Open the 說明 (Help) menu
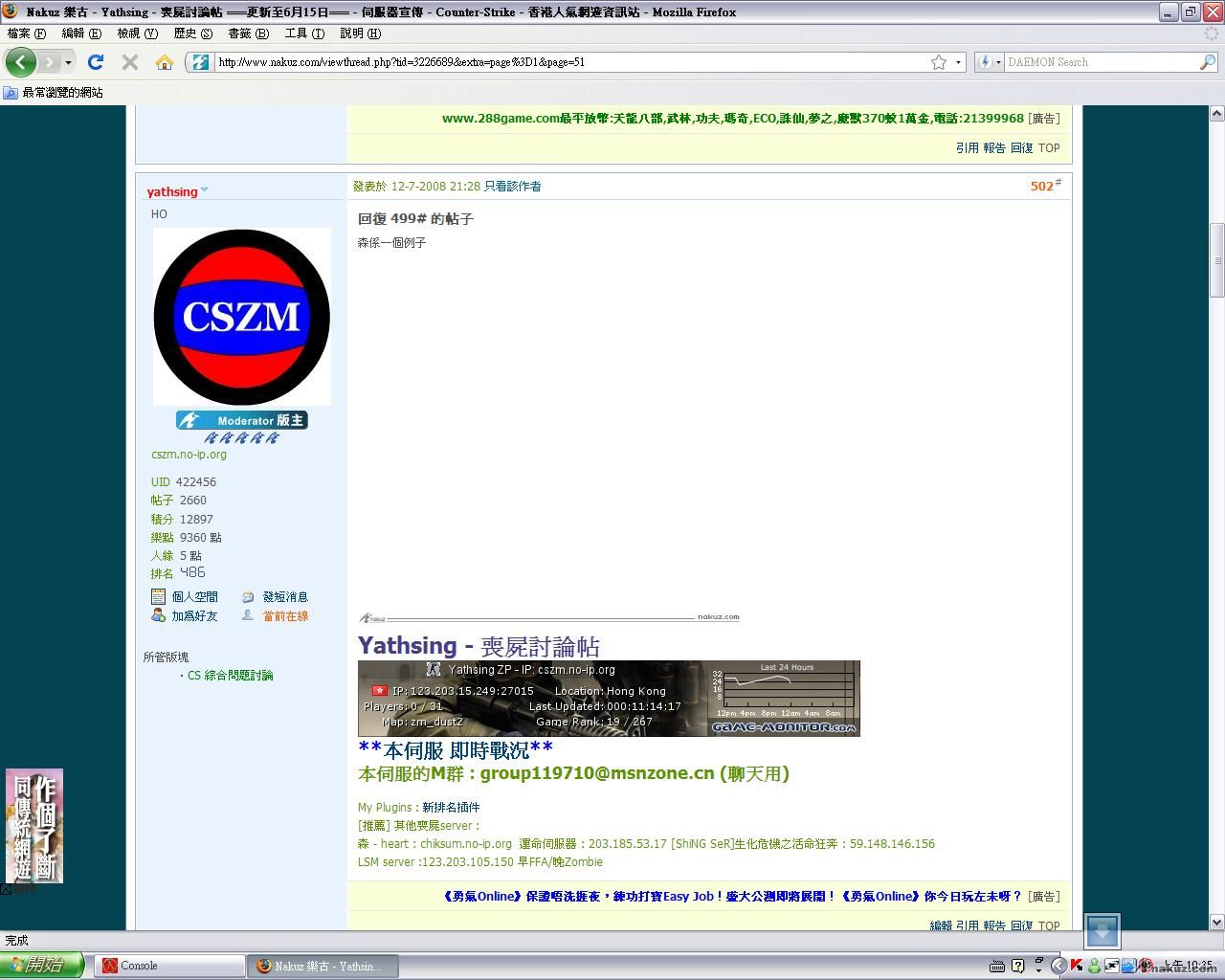 360,33
